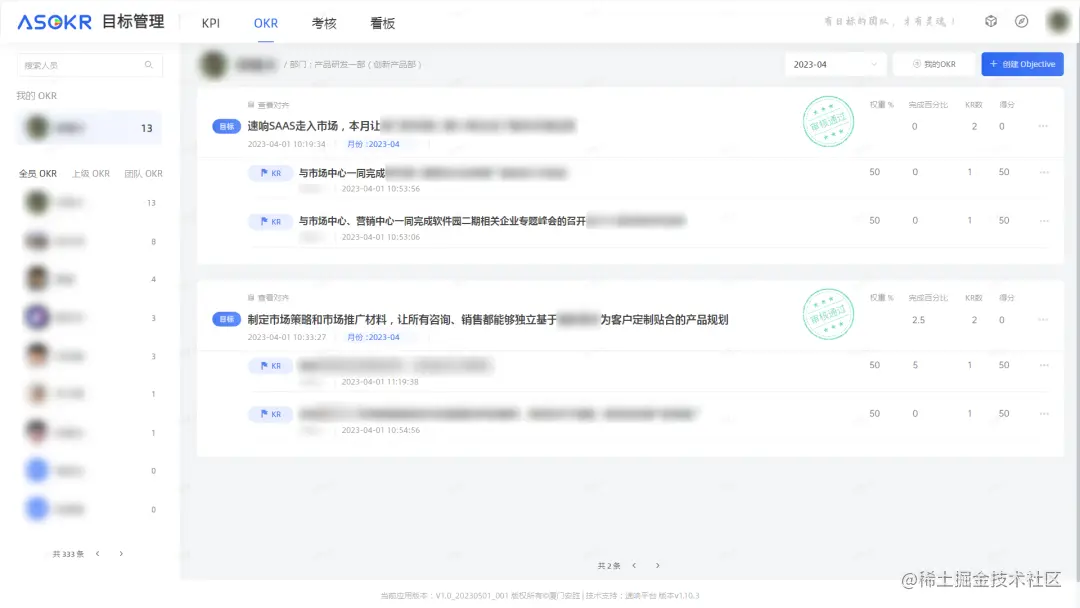Image resolution: width=1080 pixels, height=608 pixels.
Task: Click the cube icon in header
Action: (x=990, y=21)
